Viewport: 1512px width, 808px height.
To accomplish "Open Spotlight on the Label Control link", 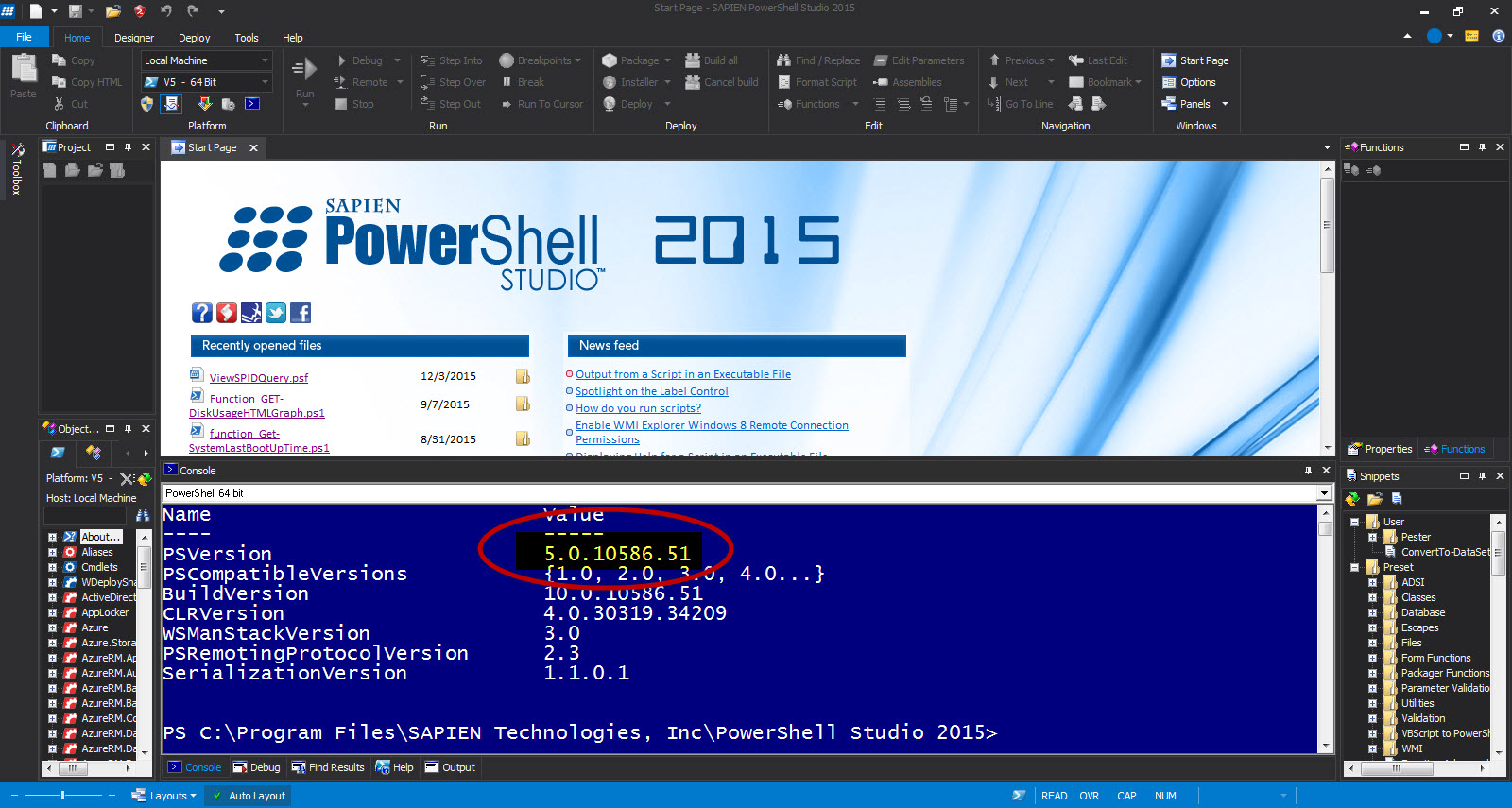I will [652, 391].
